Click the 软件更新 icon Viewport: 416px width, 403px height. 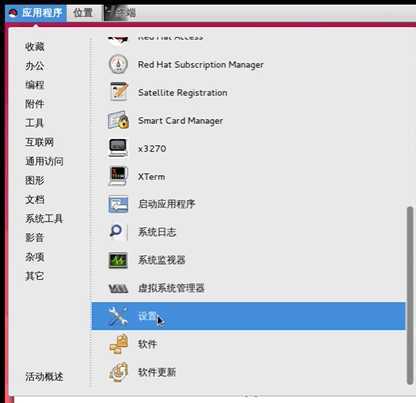pyautogui.click(x=118, y=372)
